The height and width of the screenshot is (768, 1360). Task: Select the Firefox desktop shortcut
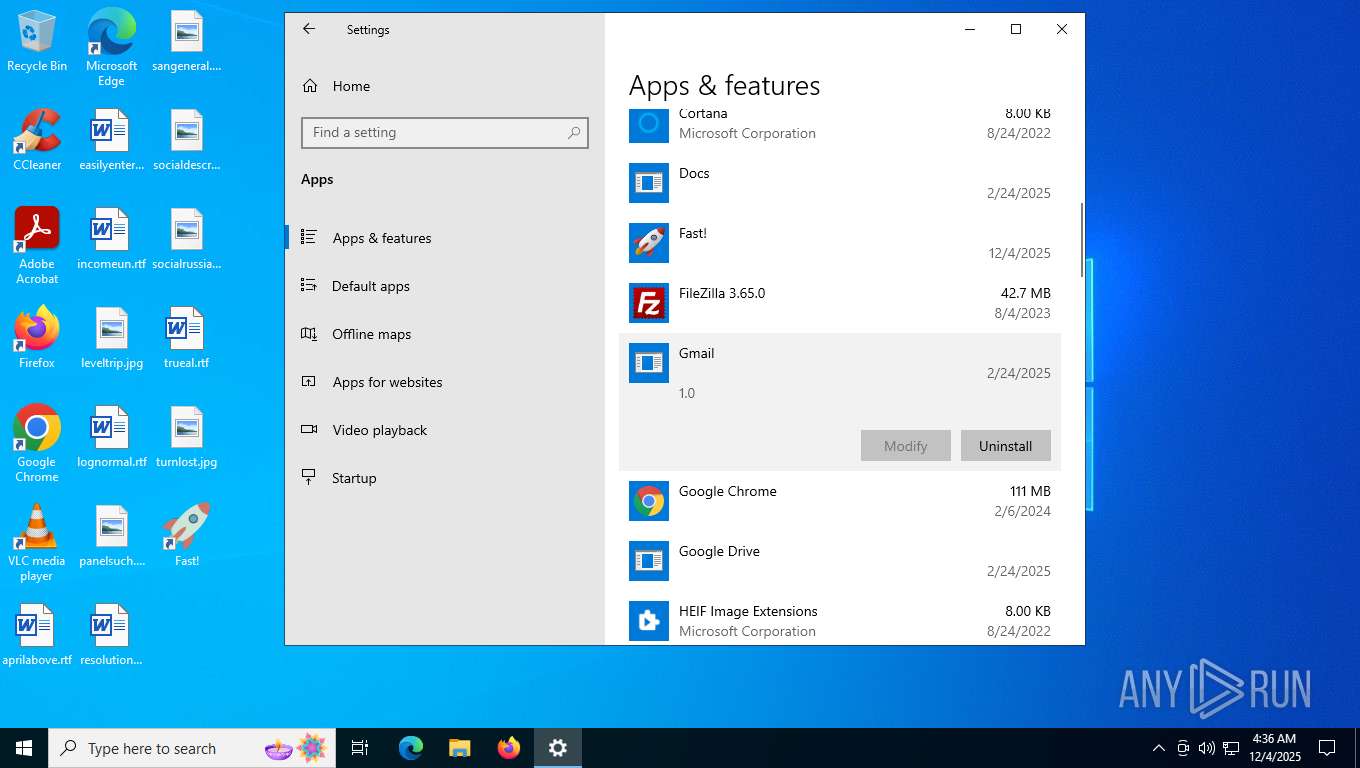pos(37,338)
